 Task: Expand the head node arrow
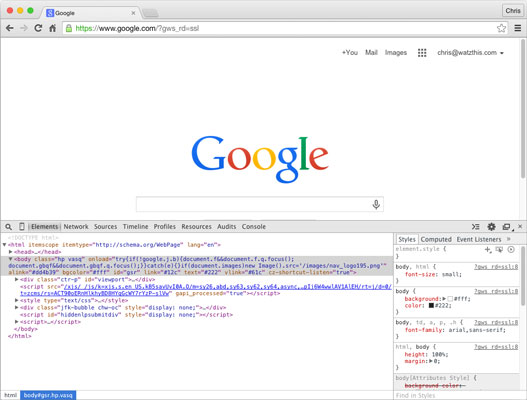(x=10, y=252)
